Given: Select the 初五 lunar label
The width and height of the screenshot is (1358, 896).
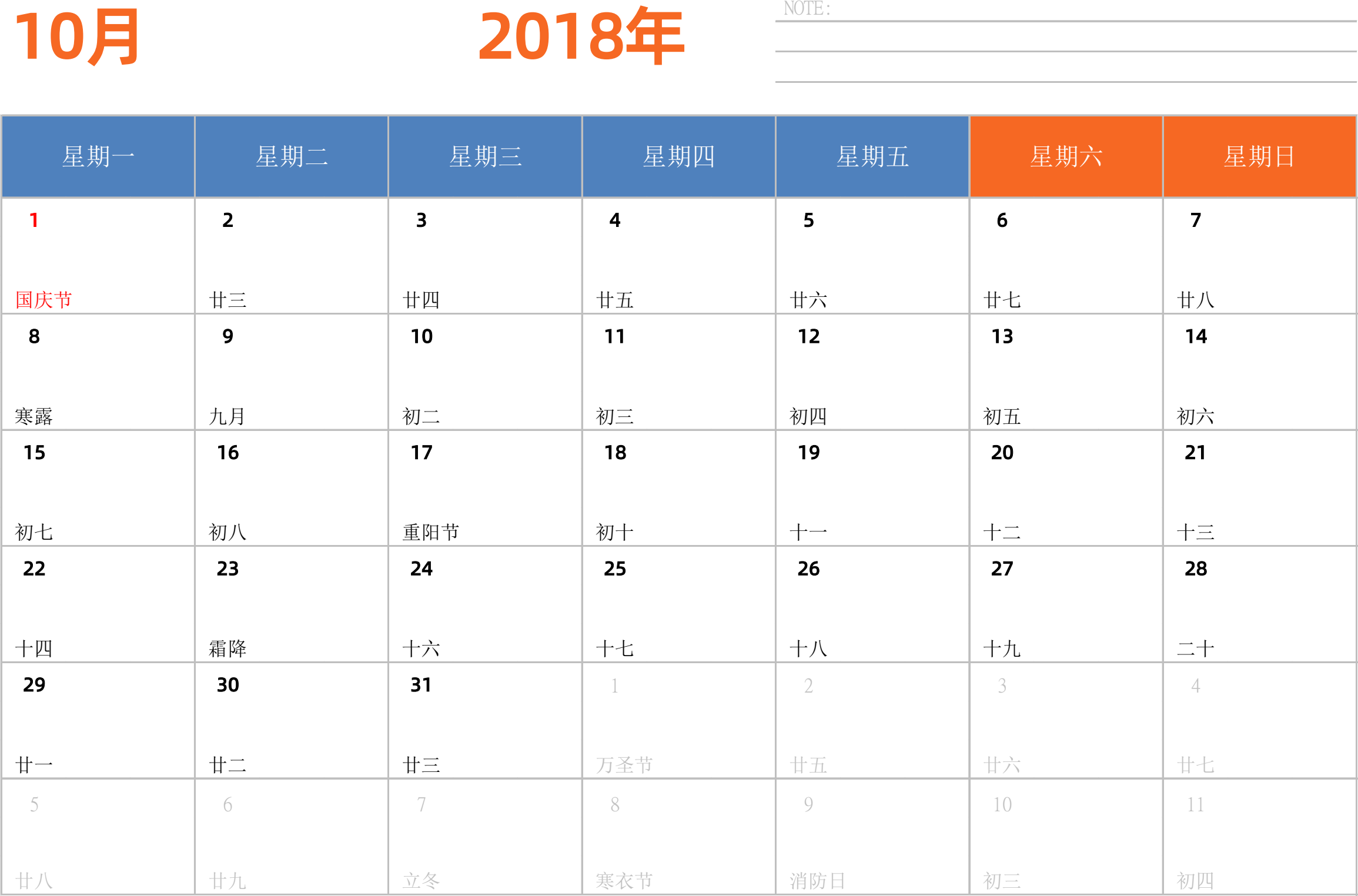Looking at the screenshot, I should pyautogui.click(x=1002, y=416).
